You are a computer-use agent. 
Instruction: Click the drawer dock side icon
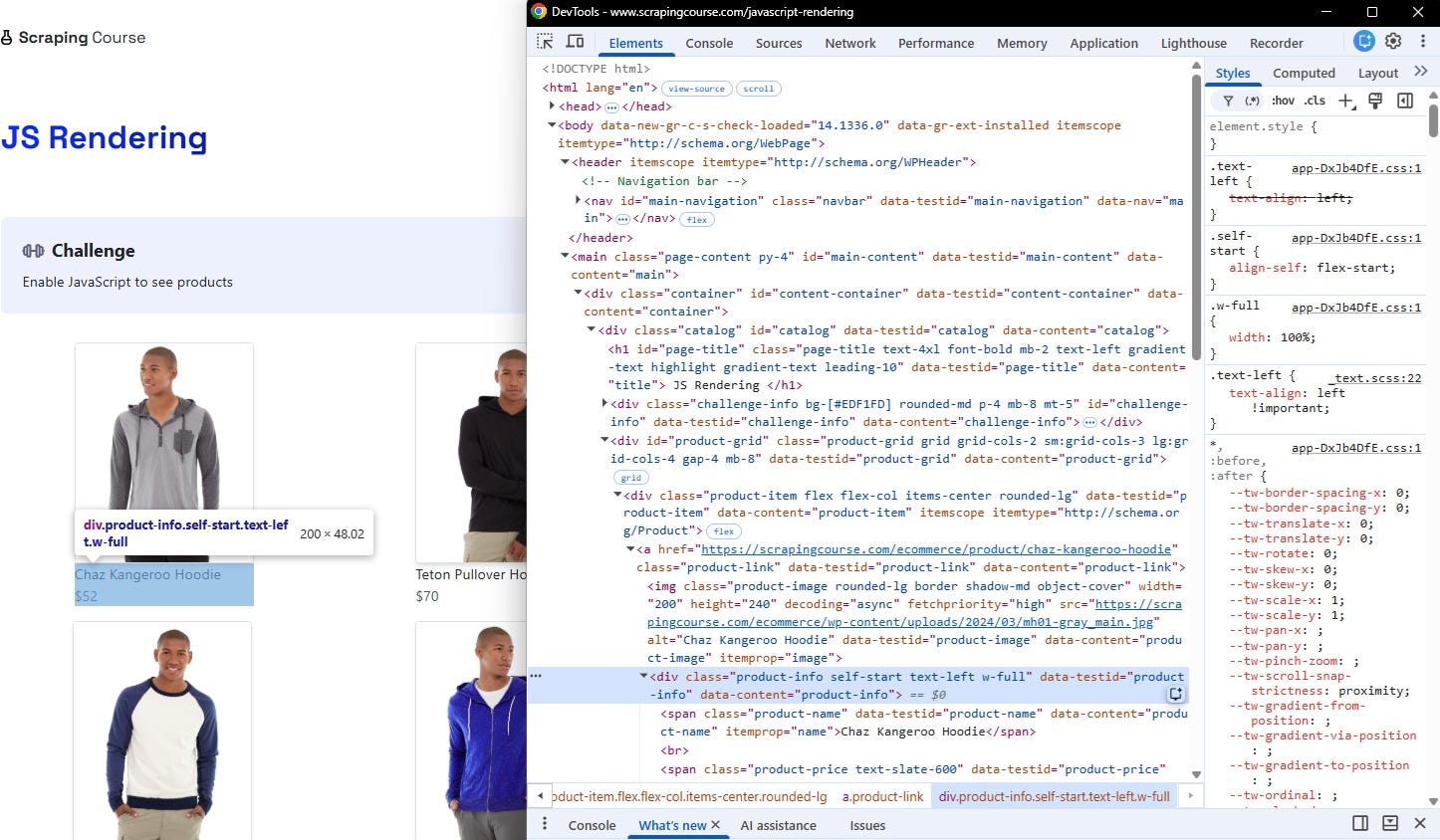[x=1360, y=823]
